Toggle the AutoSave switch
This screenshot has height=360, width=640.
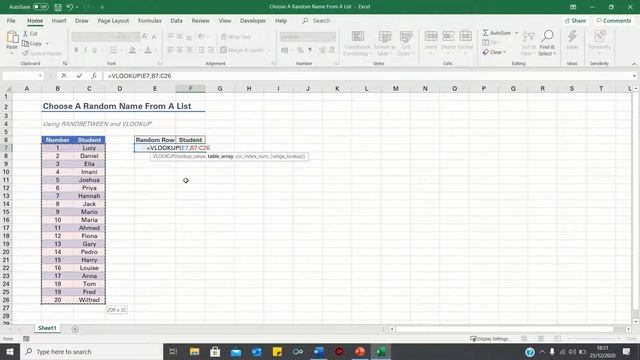click(x=40, y=7)
